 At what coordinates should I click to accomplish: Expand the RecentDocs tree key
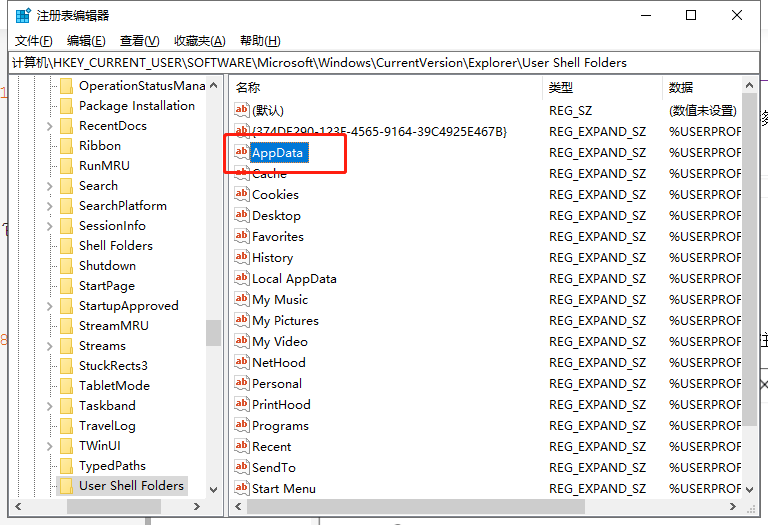click(50, 126)
